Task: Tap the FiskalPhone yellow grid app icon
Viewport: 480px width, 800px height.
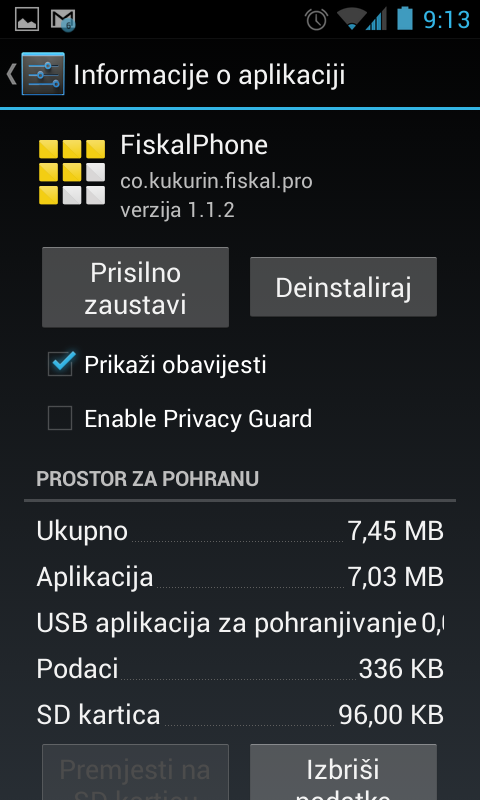Action: (x=72, y=172)
